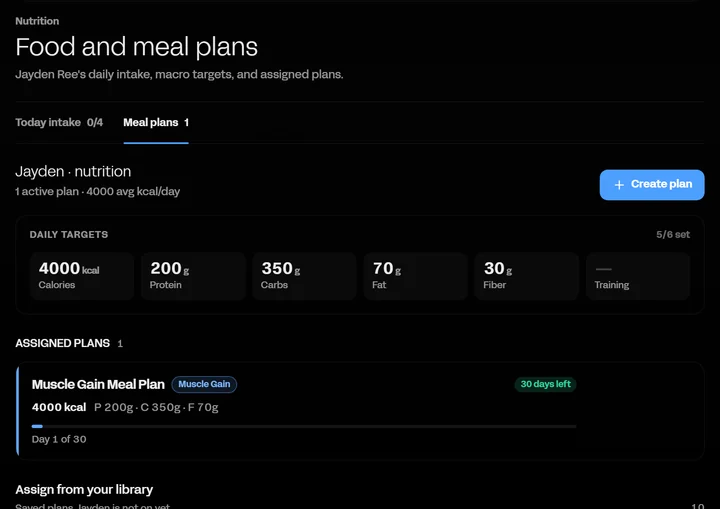Click the Nutrition breadcrumb label
720x509 pixels.
pos(37,21)
